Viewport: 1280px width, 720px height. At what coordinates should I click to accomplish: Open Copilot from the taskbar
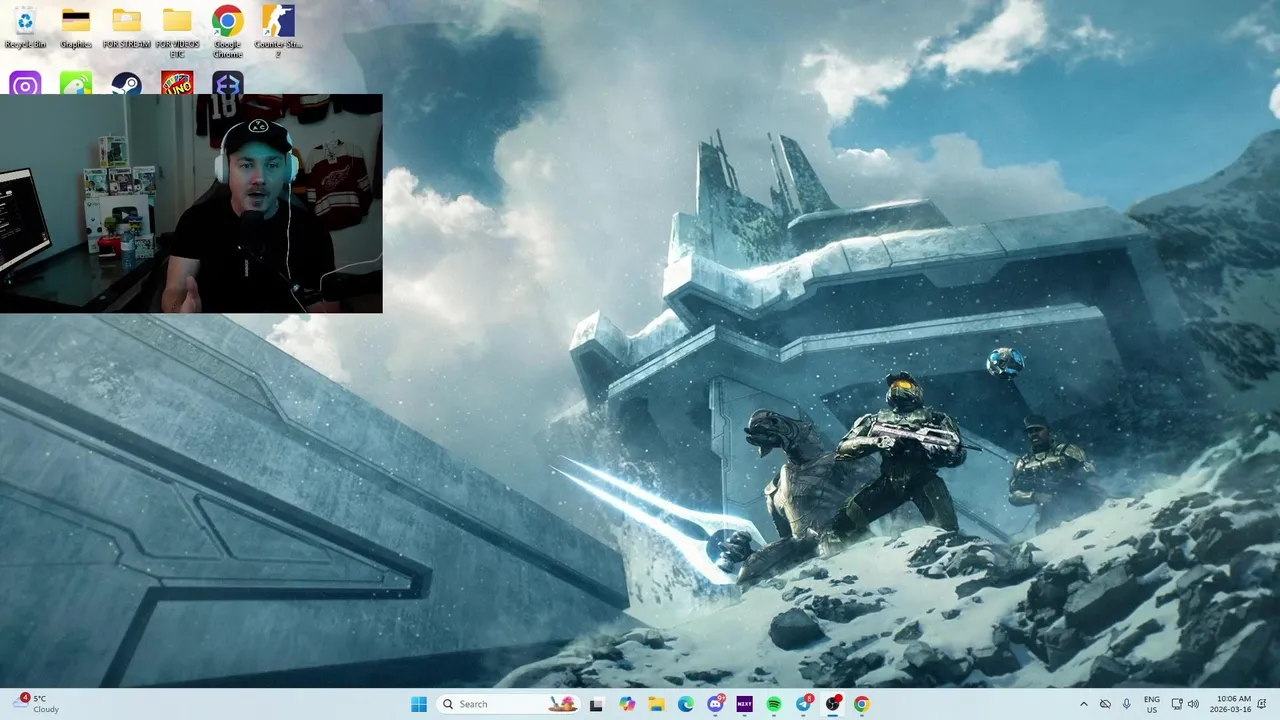[627, 704]
